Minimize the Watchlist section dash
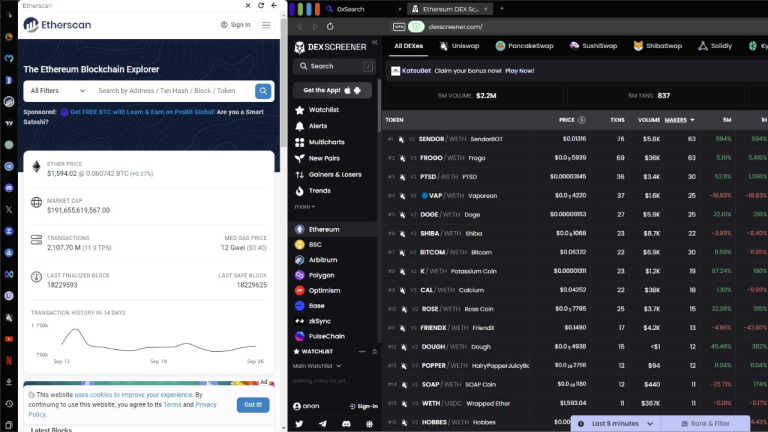Viewport: 768px width, 432px height. tap(362, 352)
